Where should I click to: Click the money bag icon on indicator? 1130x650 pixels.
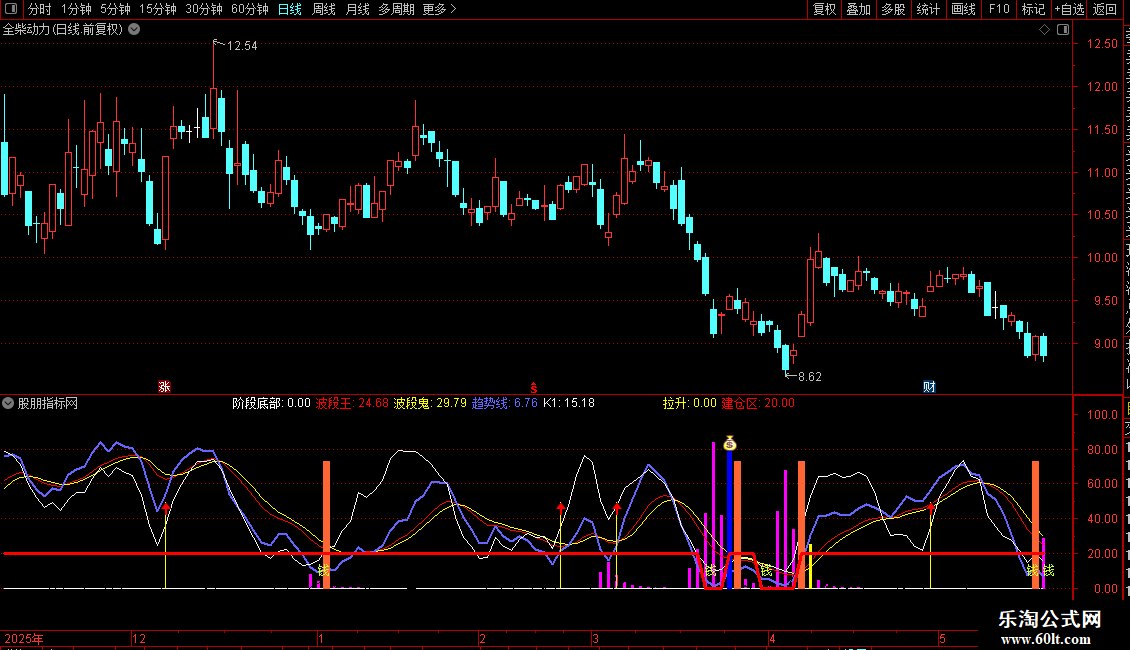click(x=729, y=443)
